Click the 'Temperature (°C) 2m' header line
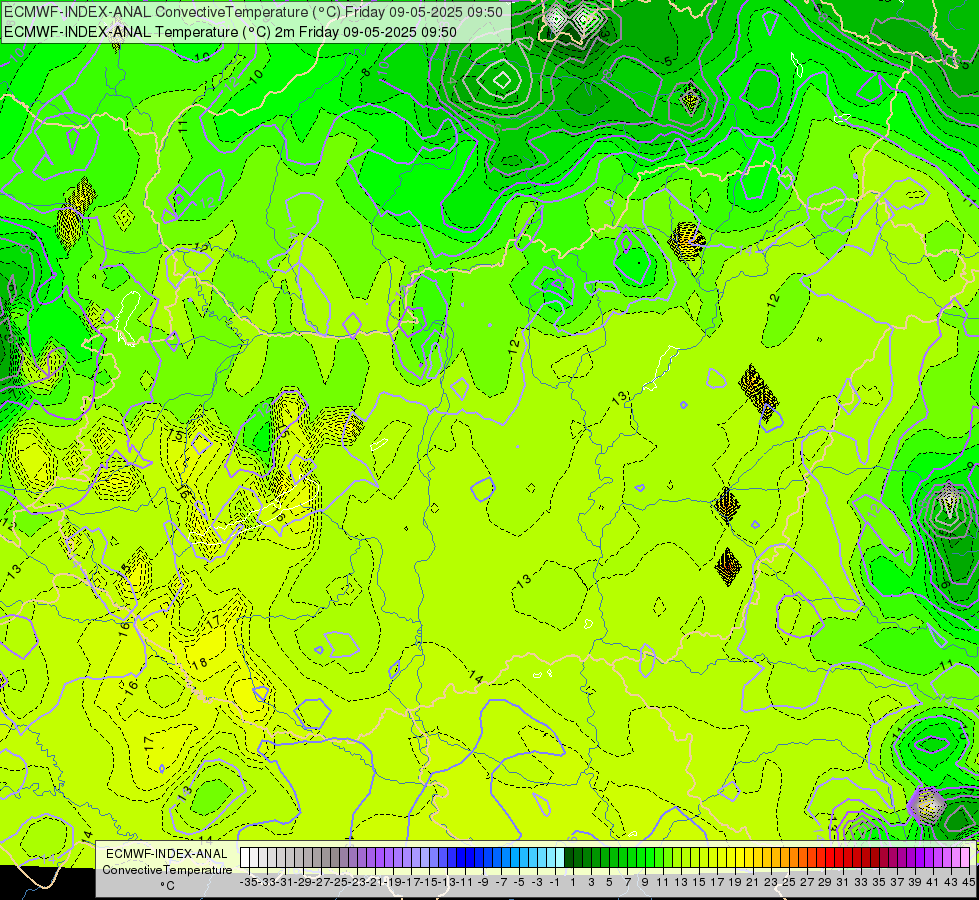The height and width of the screenshot is (900, 979). pos(230,32)
